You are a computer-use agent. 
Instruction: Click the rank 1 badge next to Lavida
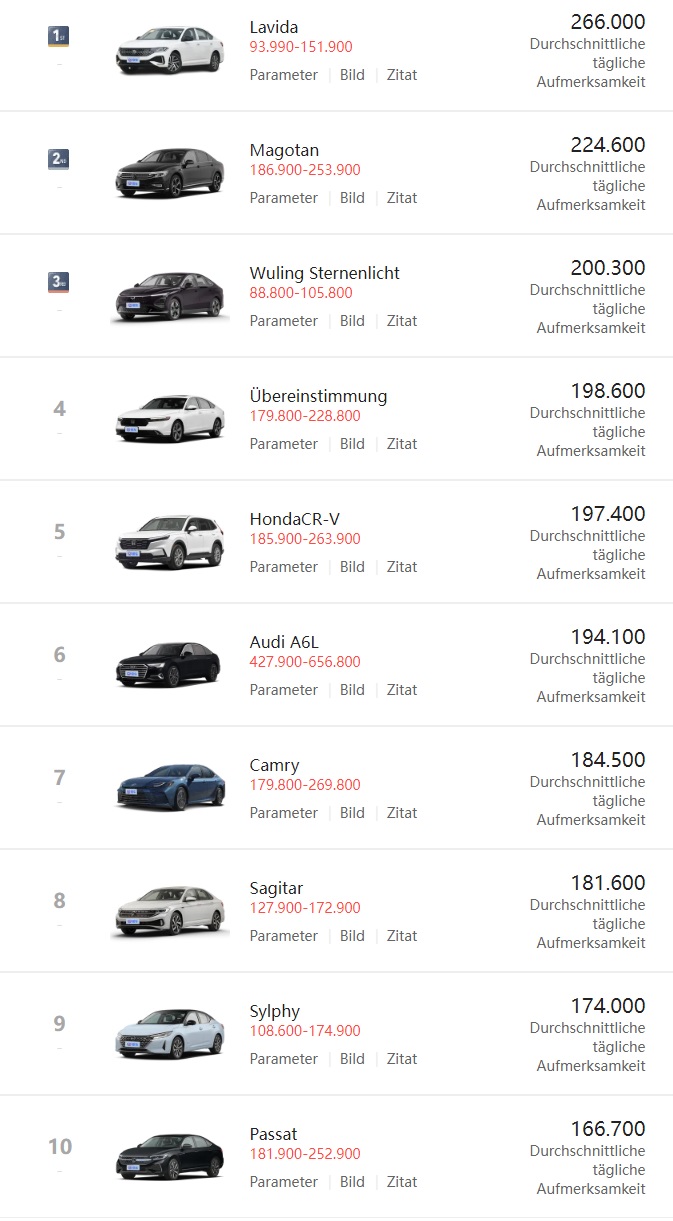(58, 35)
